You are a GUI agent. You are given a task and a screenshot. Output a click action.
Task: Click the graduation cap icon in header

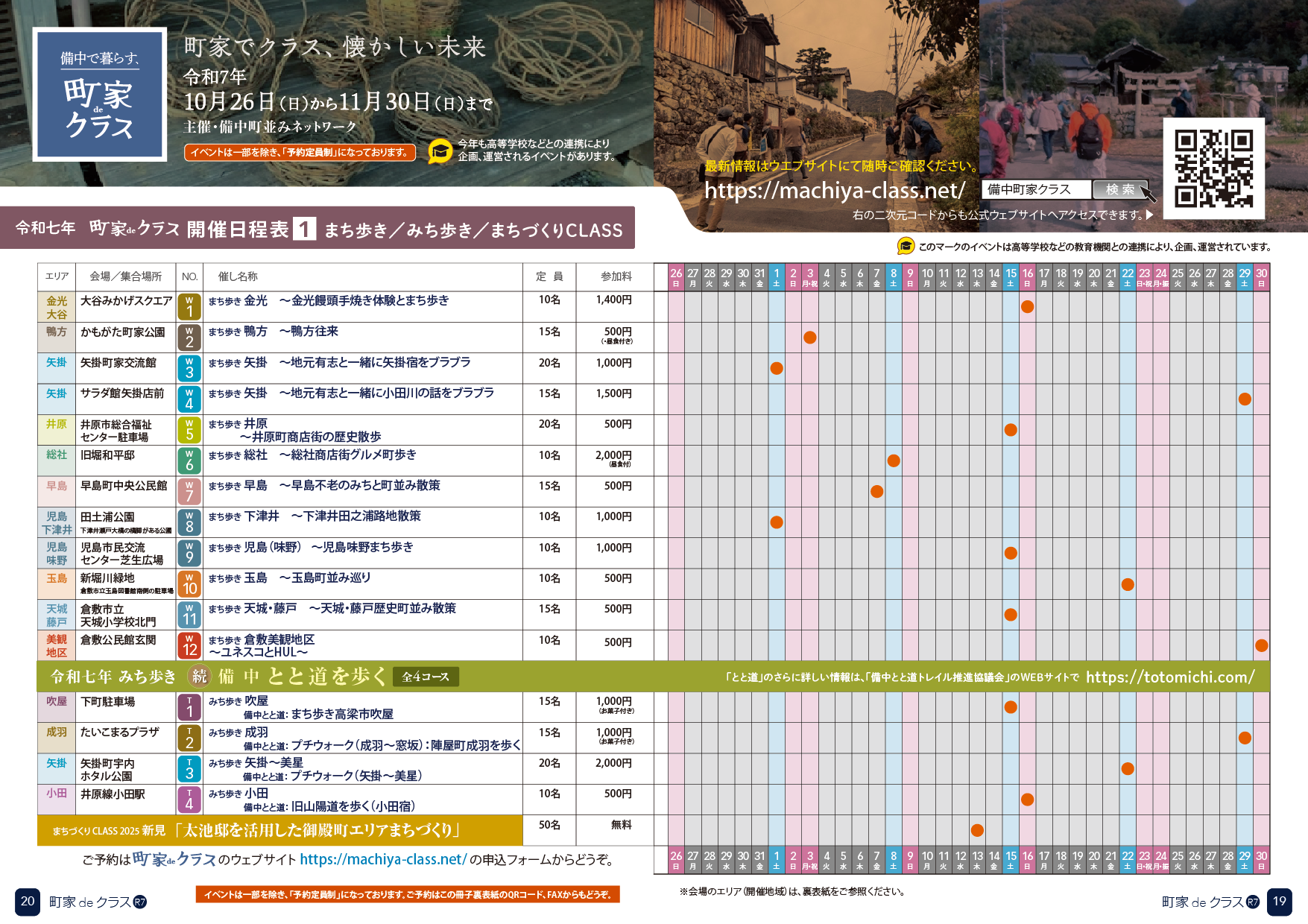(x=440, y=151)
